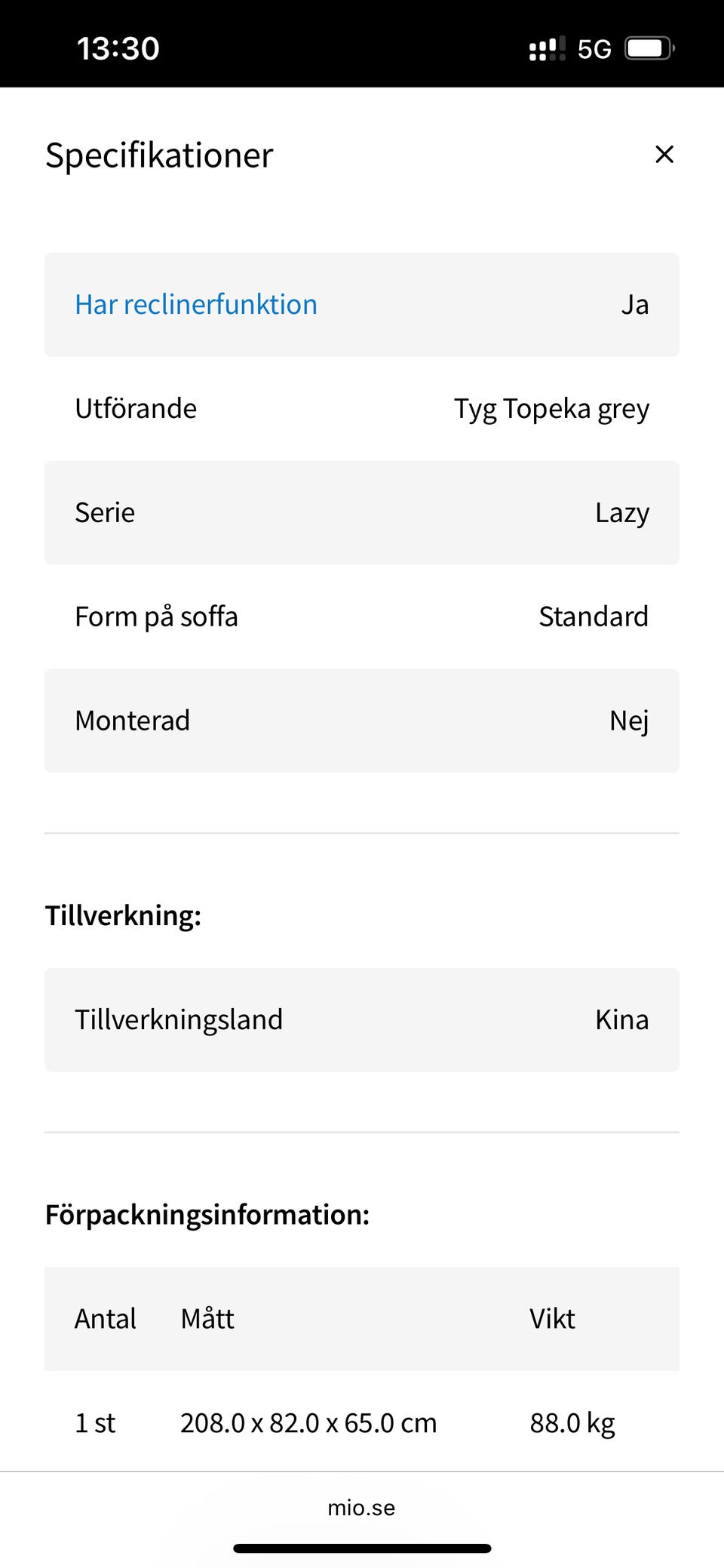Image resolution: width=724 pixels, height=1568 pixels.
Task: Tap the Specifikationer heading
Action: click(159, 155)
